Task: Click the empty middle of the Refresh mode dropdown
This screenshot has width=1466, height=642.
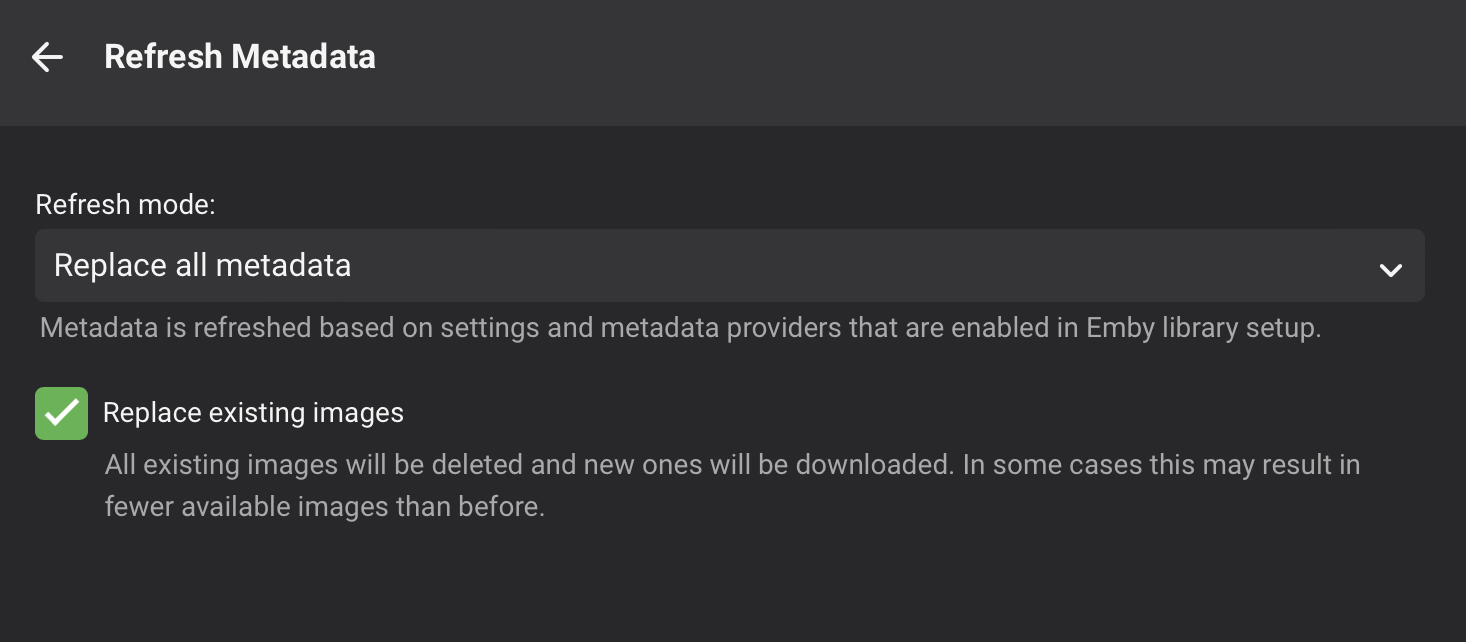Action: 800,266
